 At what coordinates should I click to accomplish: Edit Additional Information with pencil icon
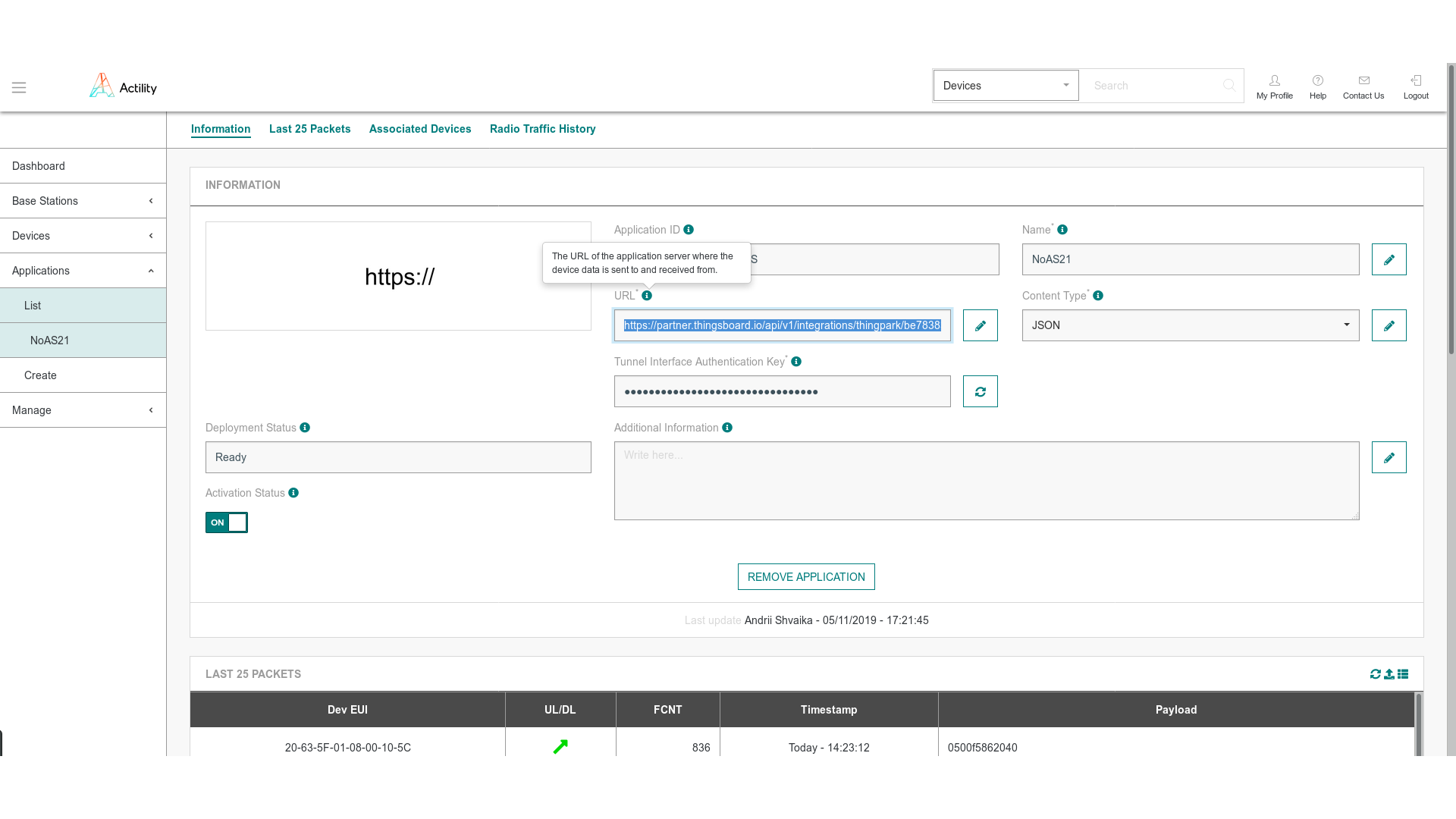(1389, 457)
